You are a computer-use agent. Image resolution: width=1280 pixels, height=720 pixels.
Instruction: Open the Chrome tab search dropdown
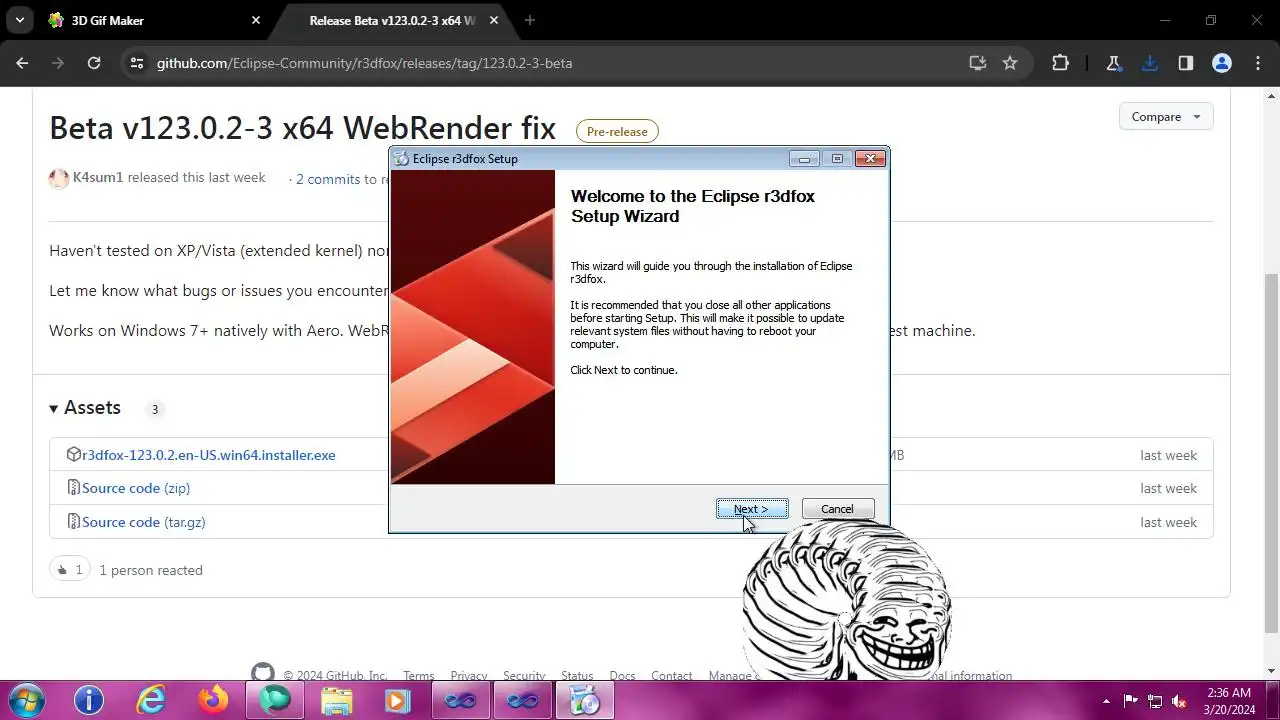[20, 20]
